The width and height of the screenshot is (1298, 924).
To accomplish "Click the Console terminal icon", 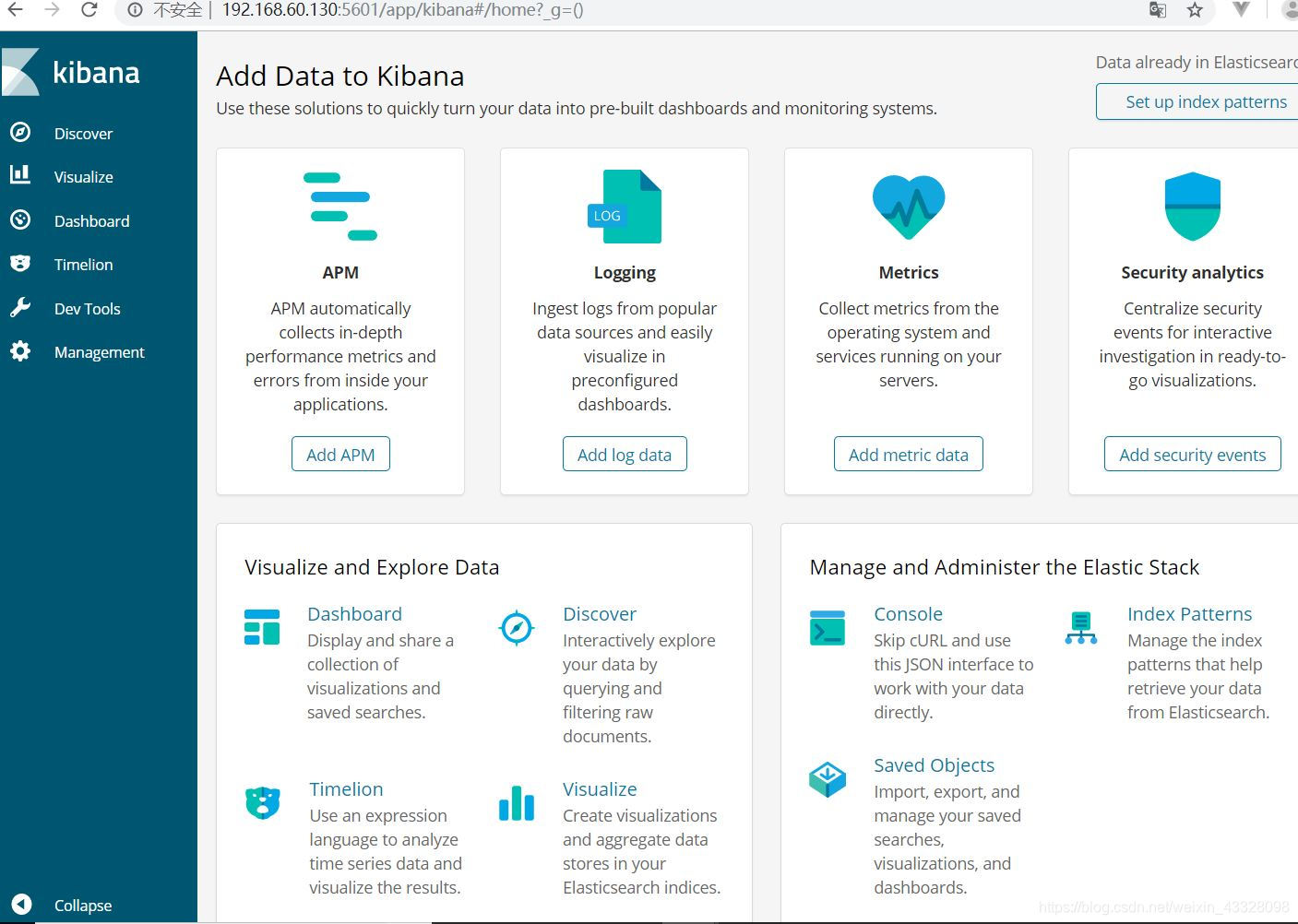I will click(827, 628).
